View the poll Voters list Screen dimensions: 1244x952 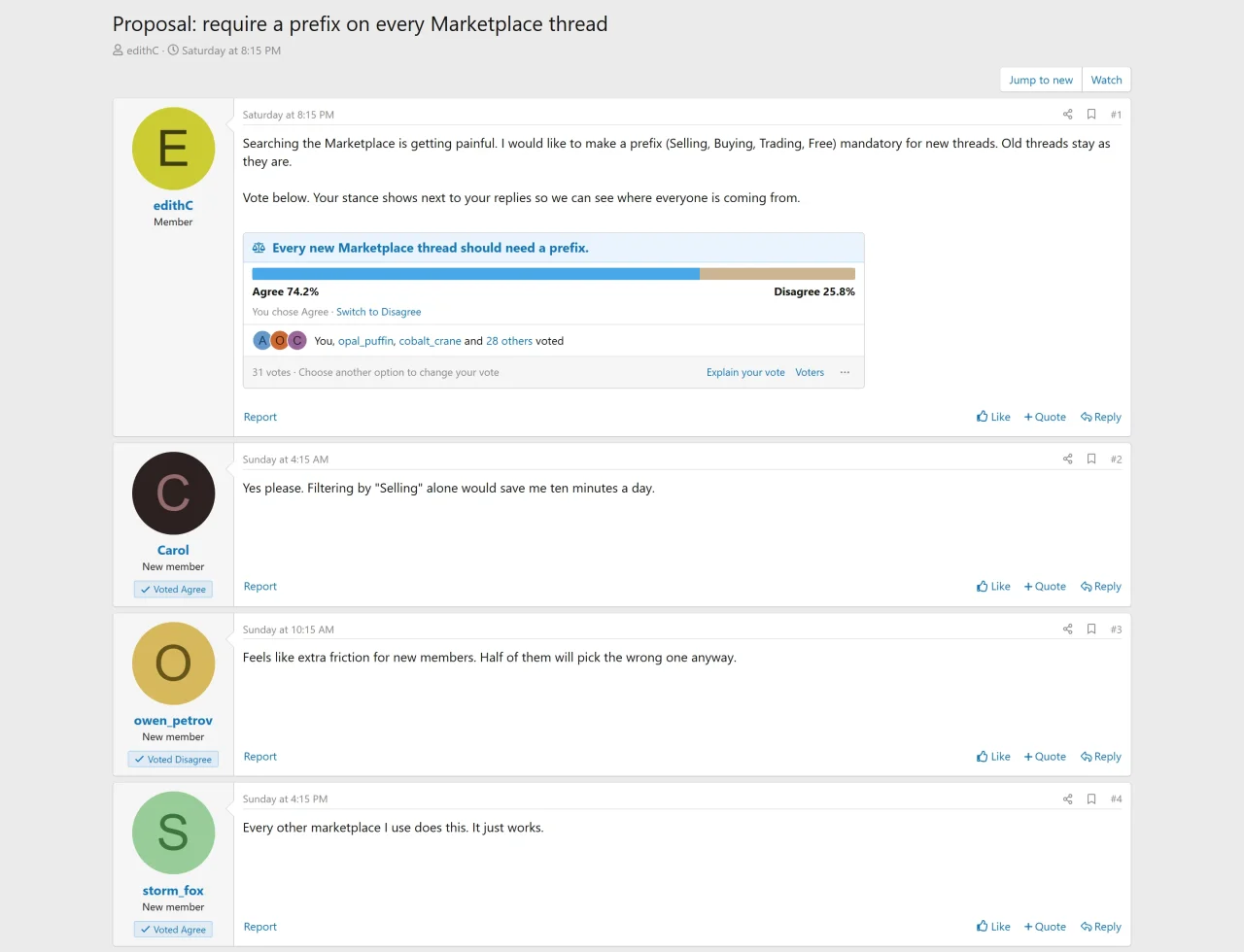pos(810,372)
